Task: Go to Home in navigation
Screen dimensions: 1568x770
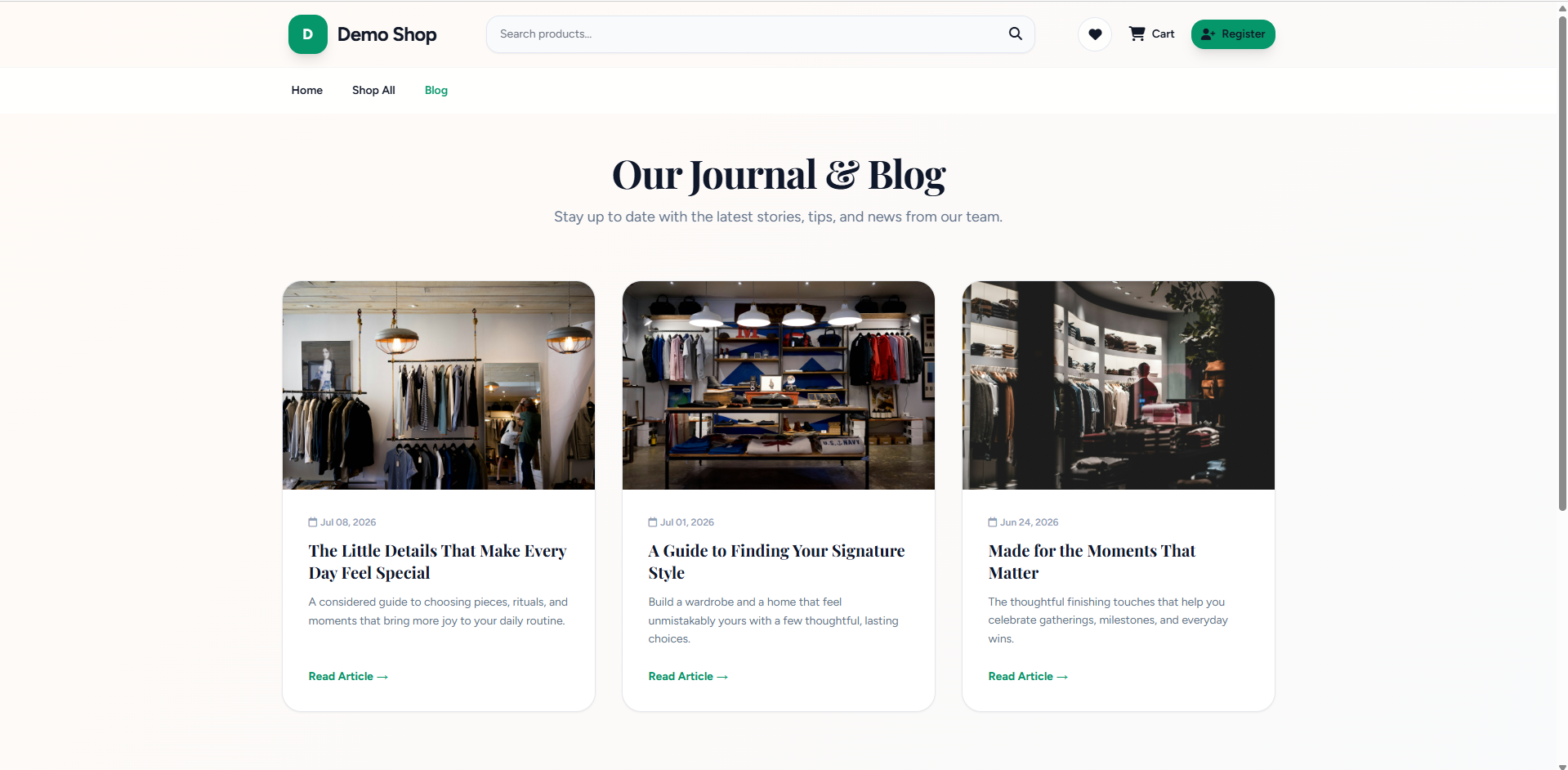Action: [x=307, y=90]
